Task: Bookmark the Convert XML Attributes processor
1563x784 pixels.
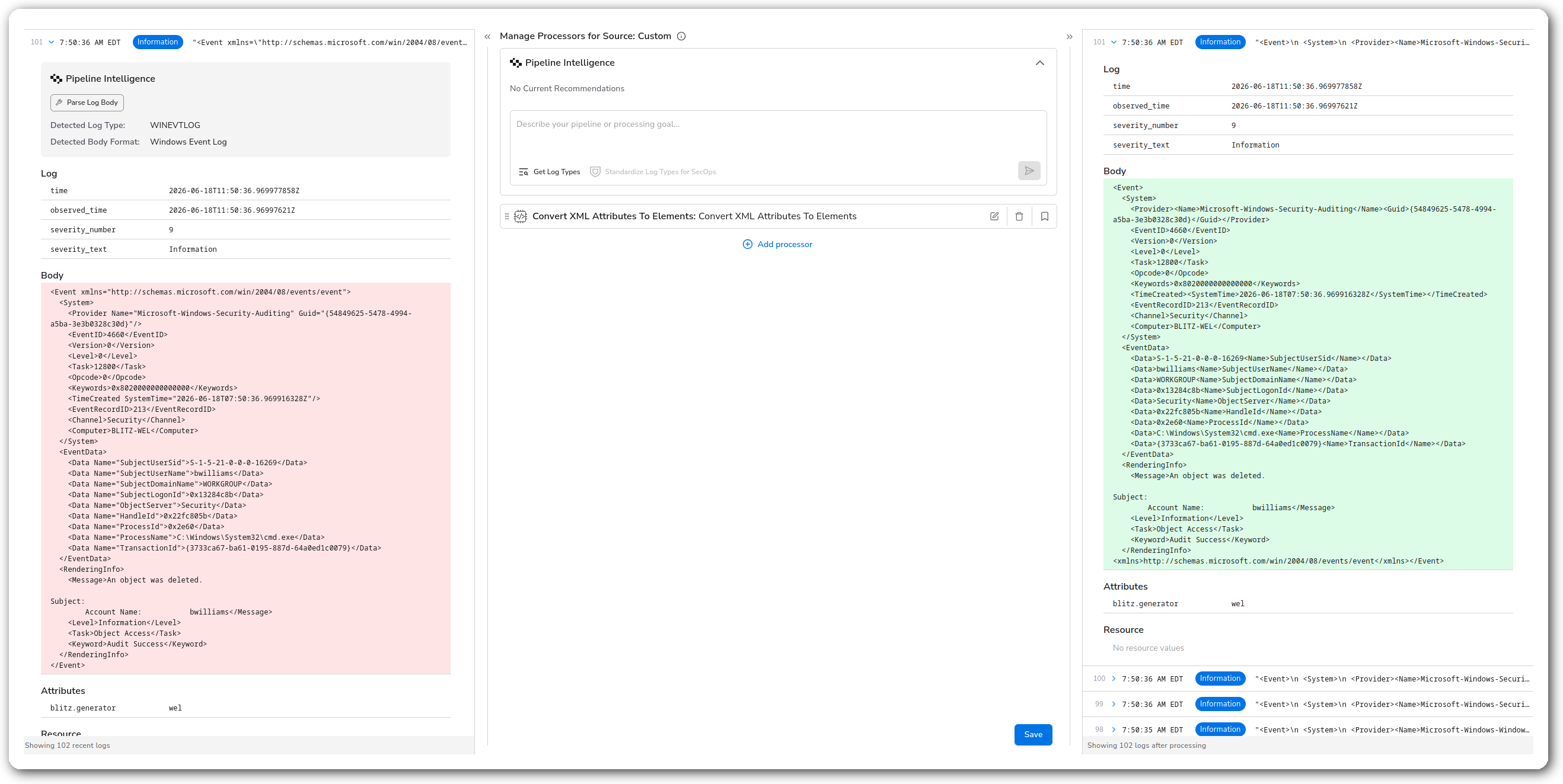Action: (1045, 216)
